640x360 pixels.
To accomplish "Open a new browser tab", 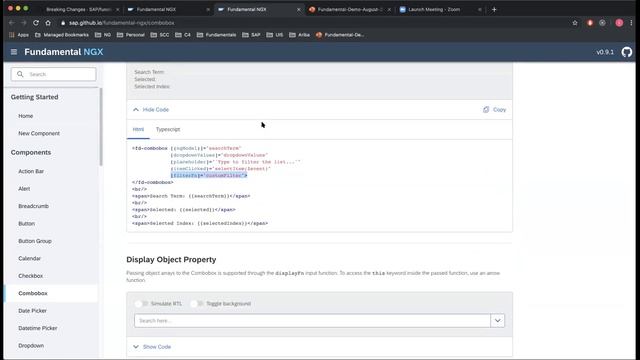I will coord(494,9).
